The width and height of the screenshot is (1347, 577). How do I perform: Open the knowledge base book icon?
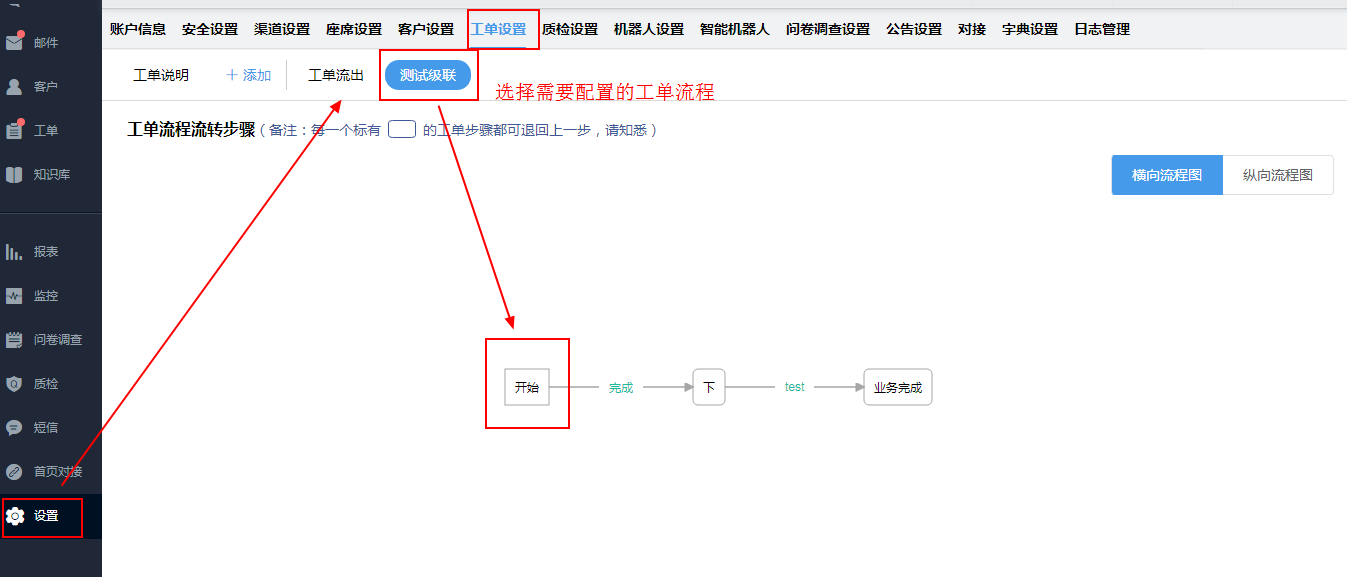point(14,175)
